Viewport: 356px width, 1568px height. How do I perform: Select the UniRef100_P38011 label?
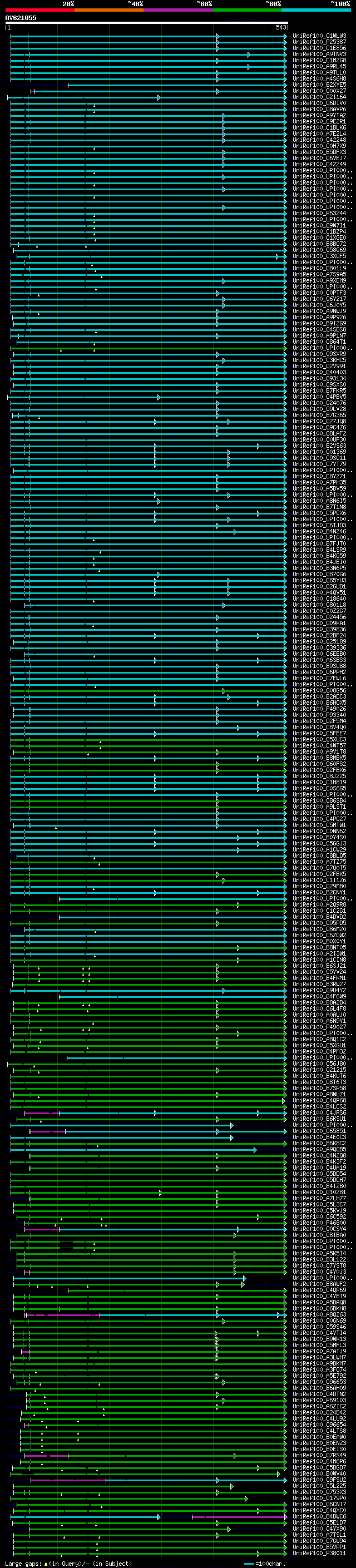pyautogui.click(x=319, y=1554)
